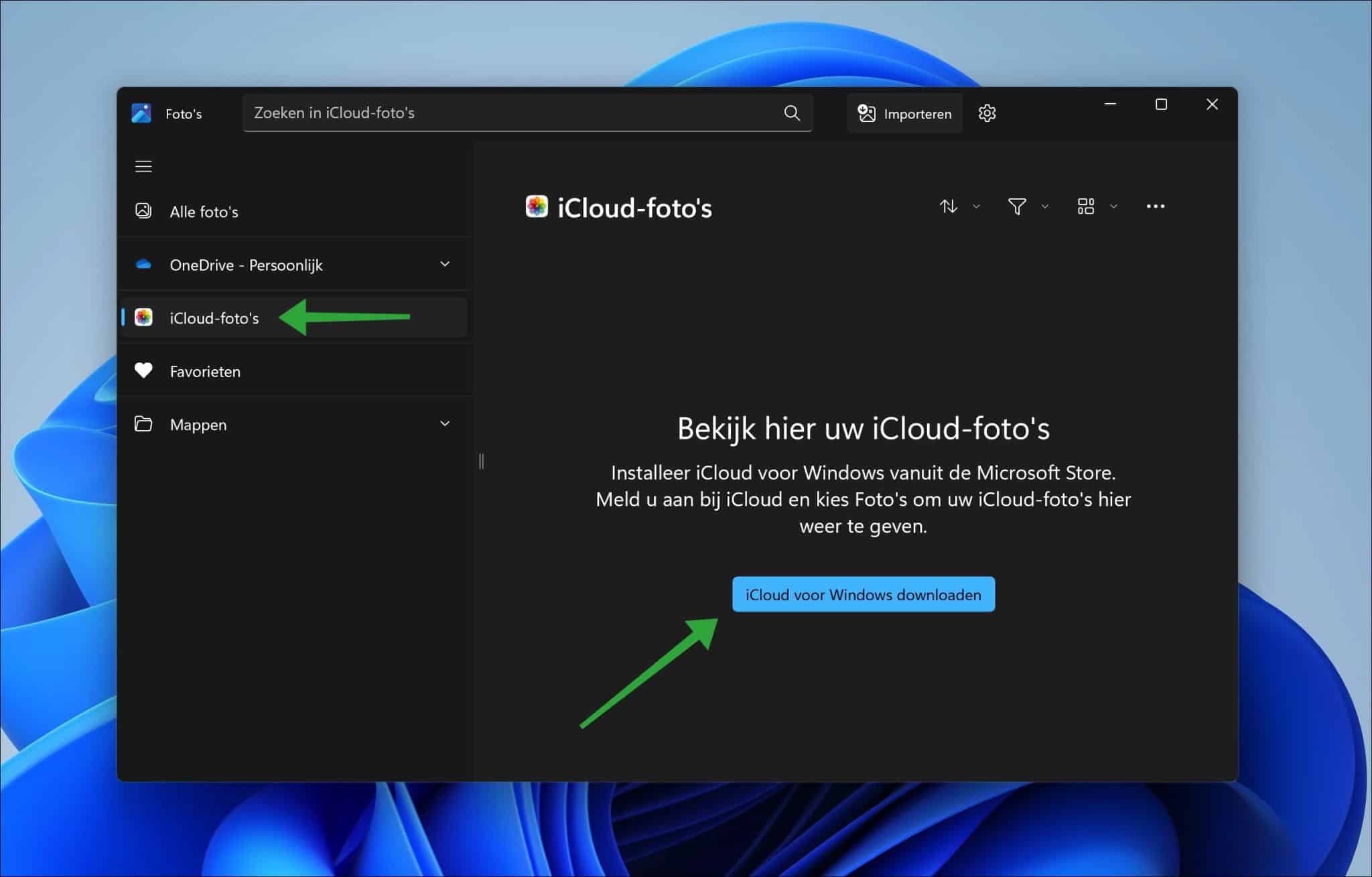The image size is (1372, 877).
Task: Open the hamburger navigation menu
Action: tap(143, 165)
